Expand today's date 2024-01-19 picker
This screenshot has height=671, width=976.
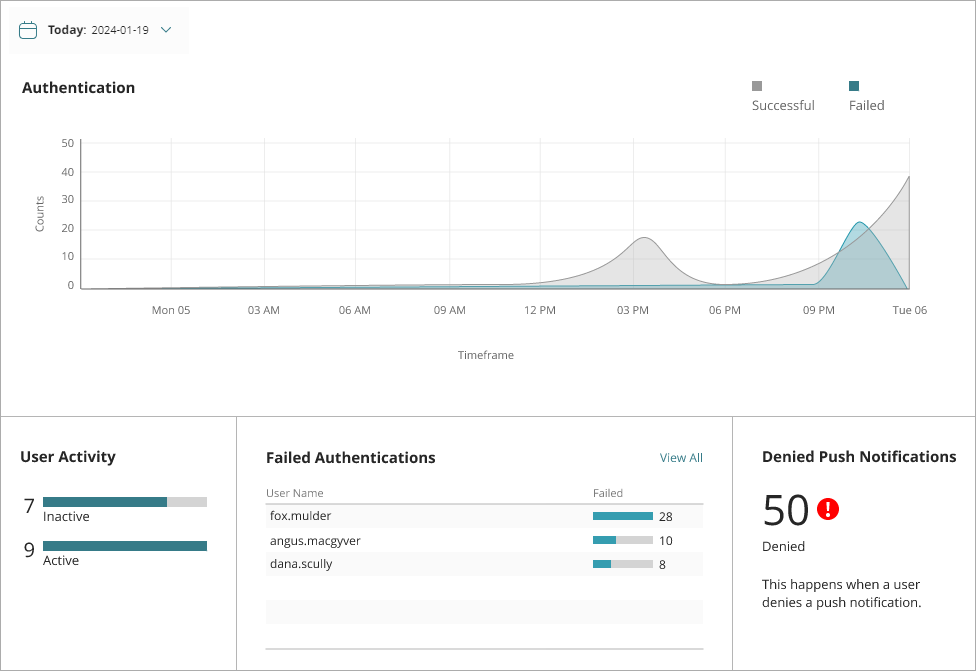point(98,30)
